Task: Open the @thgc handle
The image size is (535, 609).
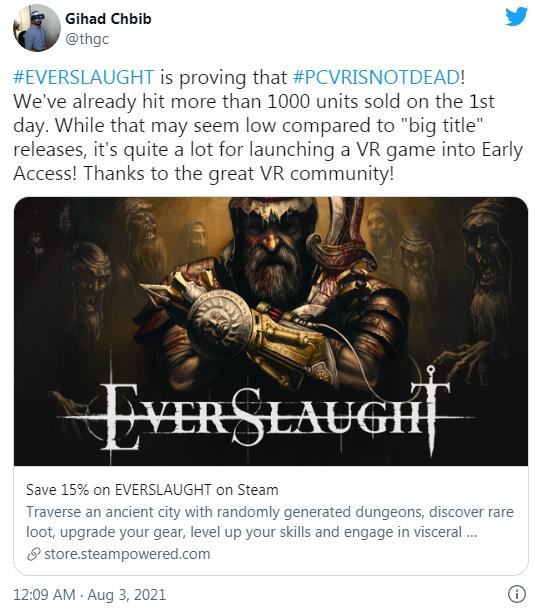Action: 87,39
